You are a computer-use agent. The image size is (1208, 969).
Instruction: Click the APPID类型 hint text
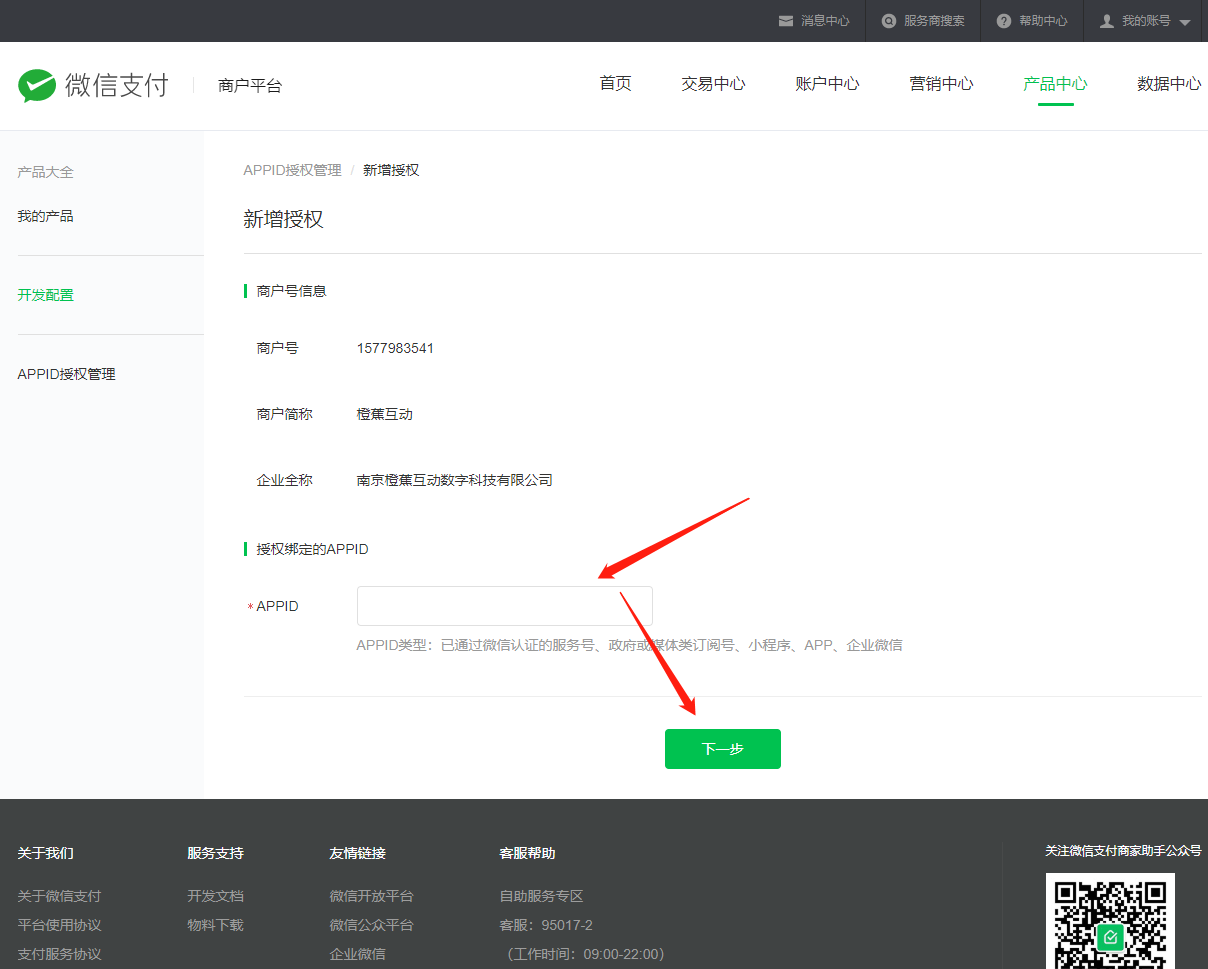tap(629, 645)
